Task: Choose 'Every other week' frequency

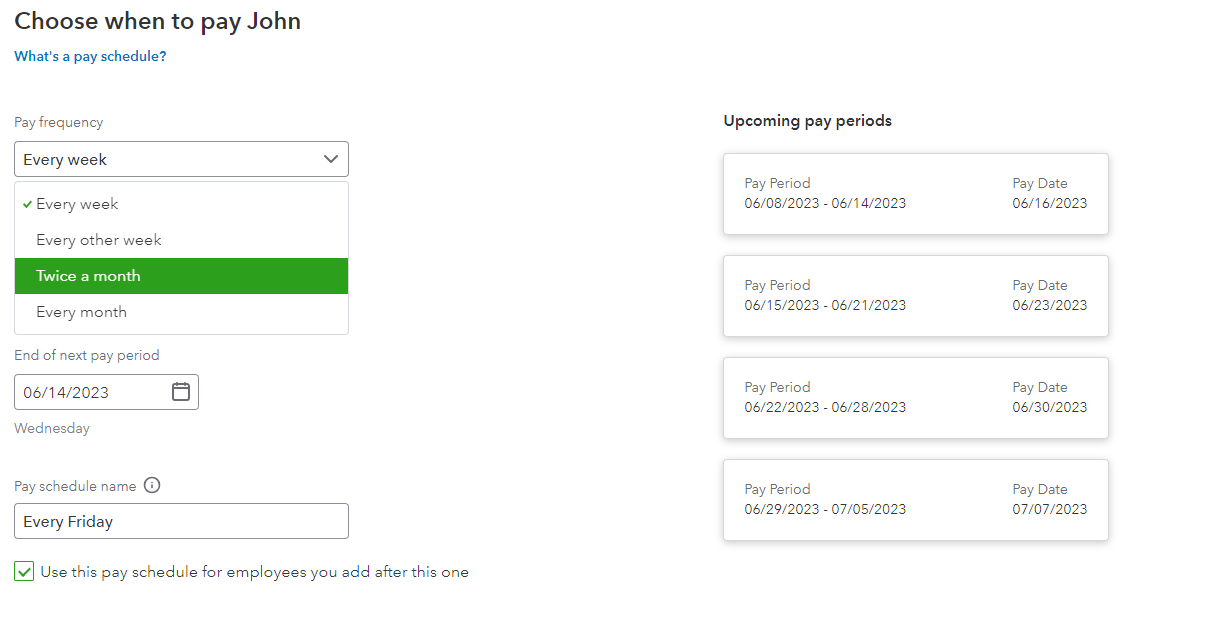Action: [x=98, y=240]
